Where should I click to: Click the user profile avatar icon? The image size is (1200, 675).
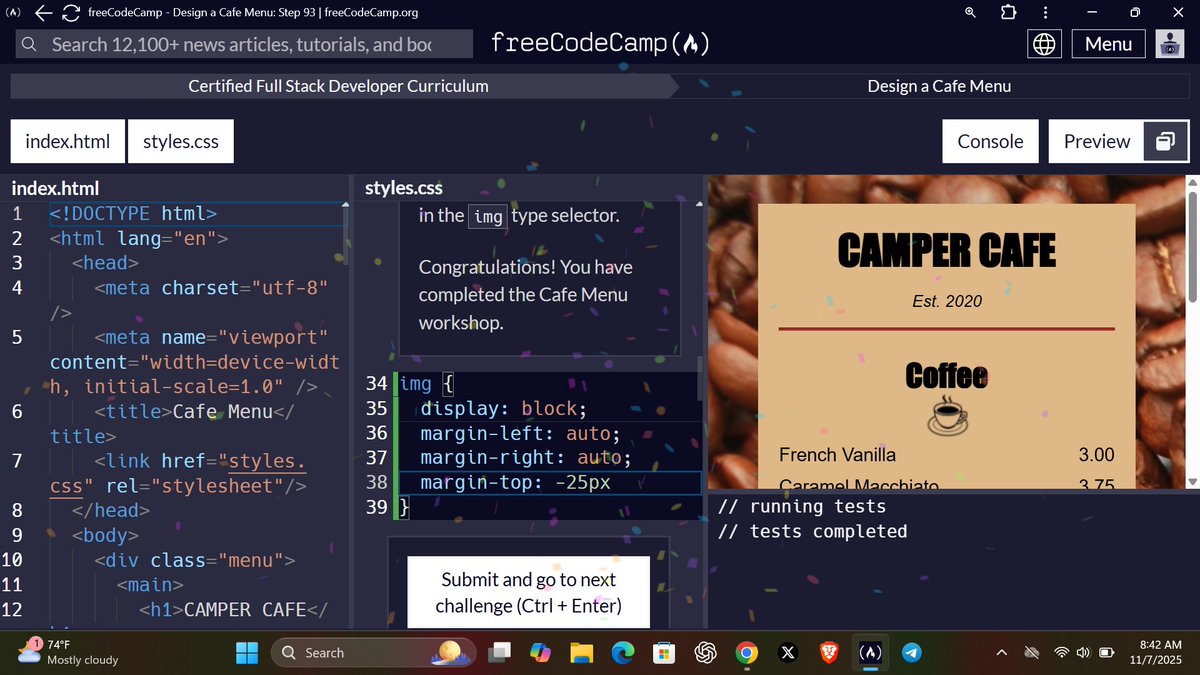point(1169,43)
